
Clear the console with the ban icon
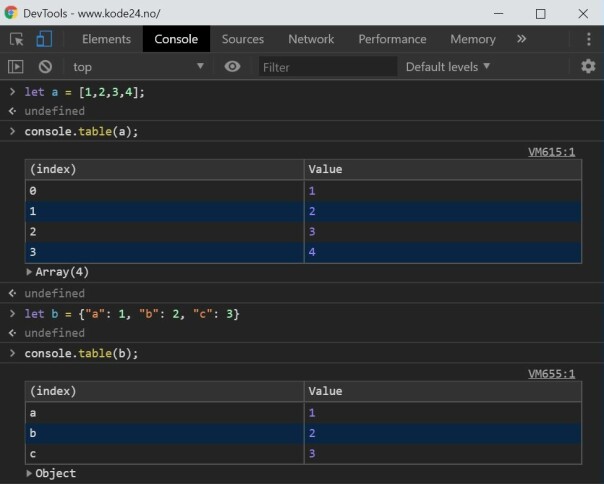[x=45, y=67]
